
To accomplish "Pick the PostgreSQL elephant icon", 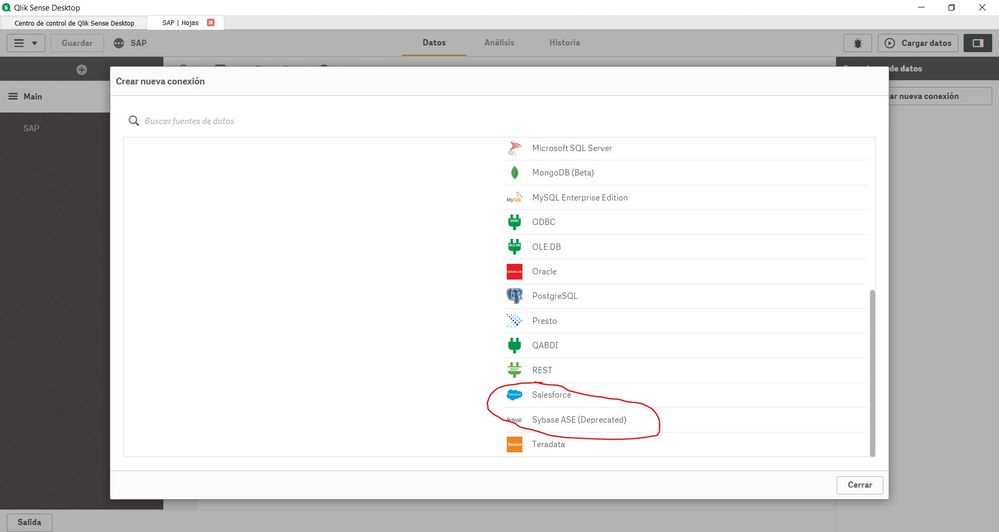I will 514,296.
